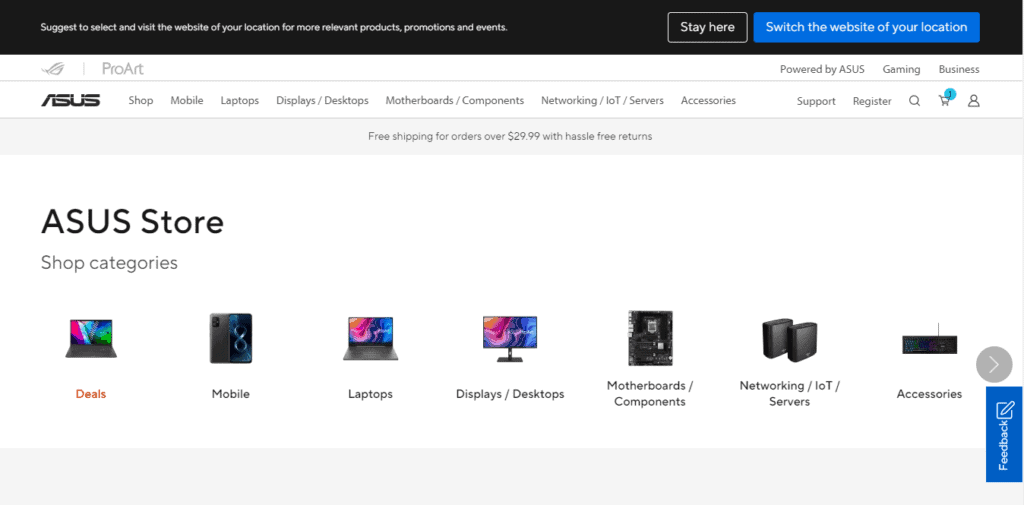
Task: Open the Laptops menu in navigation
Action: tap(240, 101)
